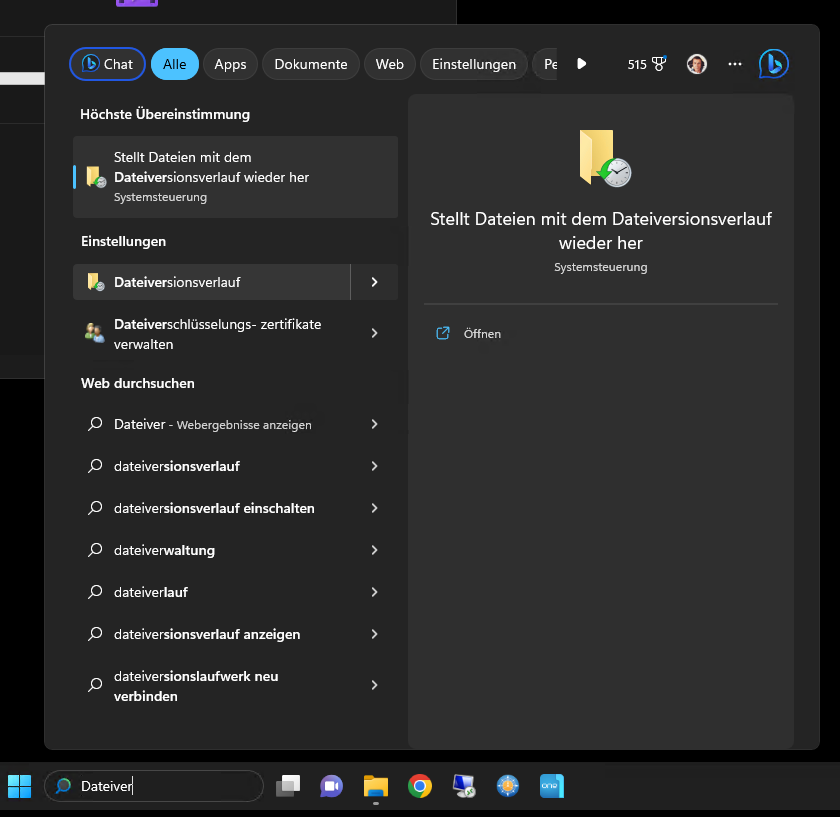Image resolution: width=840 pixels, height=817 pixels.
Task: Expand the 'Dateiver - Webergebnisse anzeigen' arrow
Action: tap(374, 424)
